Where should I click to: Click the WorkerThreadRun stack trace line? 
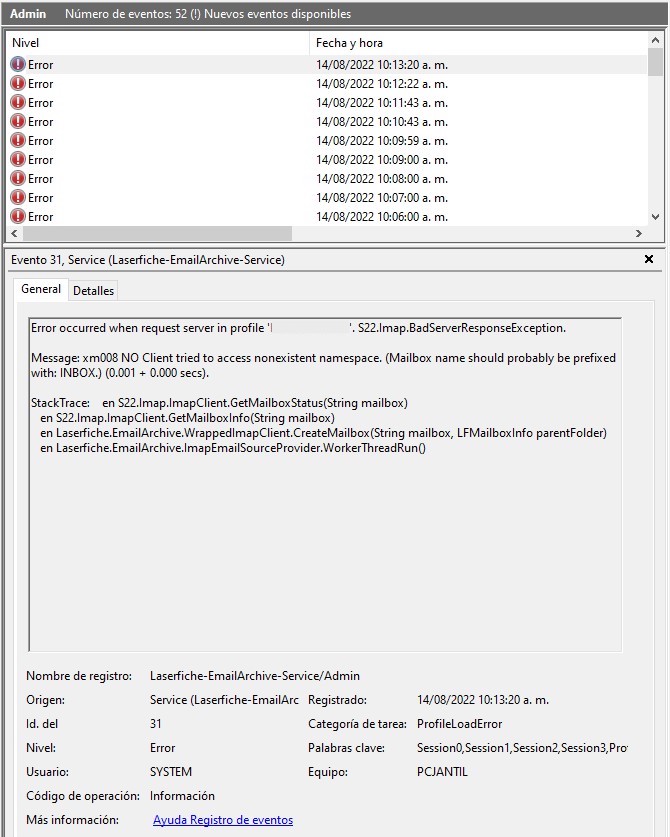coord(233,448)
